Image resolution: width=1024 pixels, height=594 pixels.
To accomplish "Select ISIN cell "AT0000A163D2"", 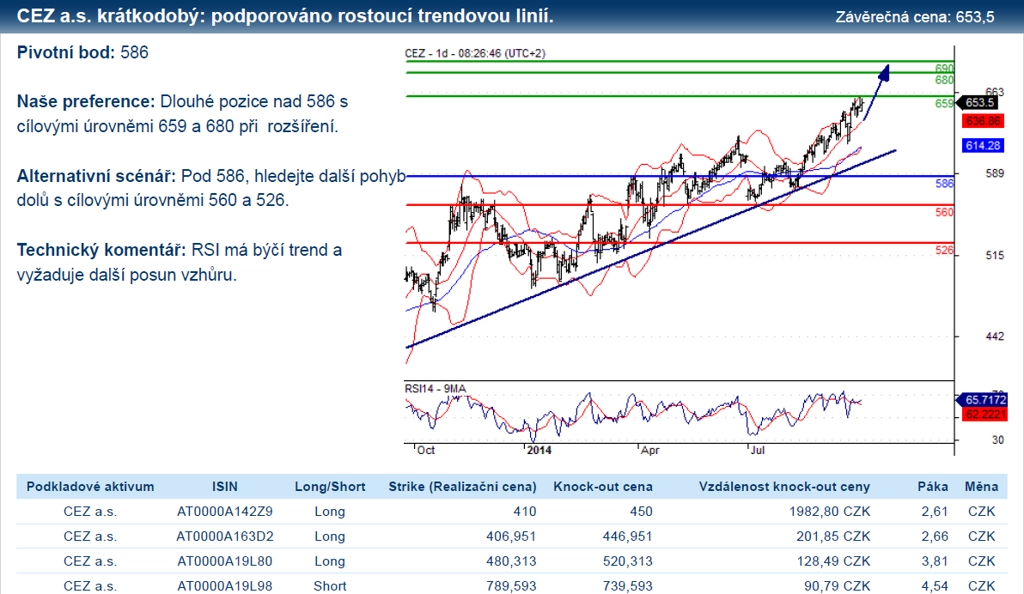I will click(225, 536).
